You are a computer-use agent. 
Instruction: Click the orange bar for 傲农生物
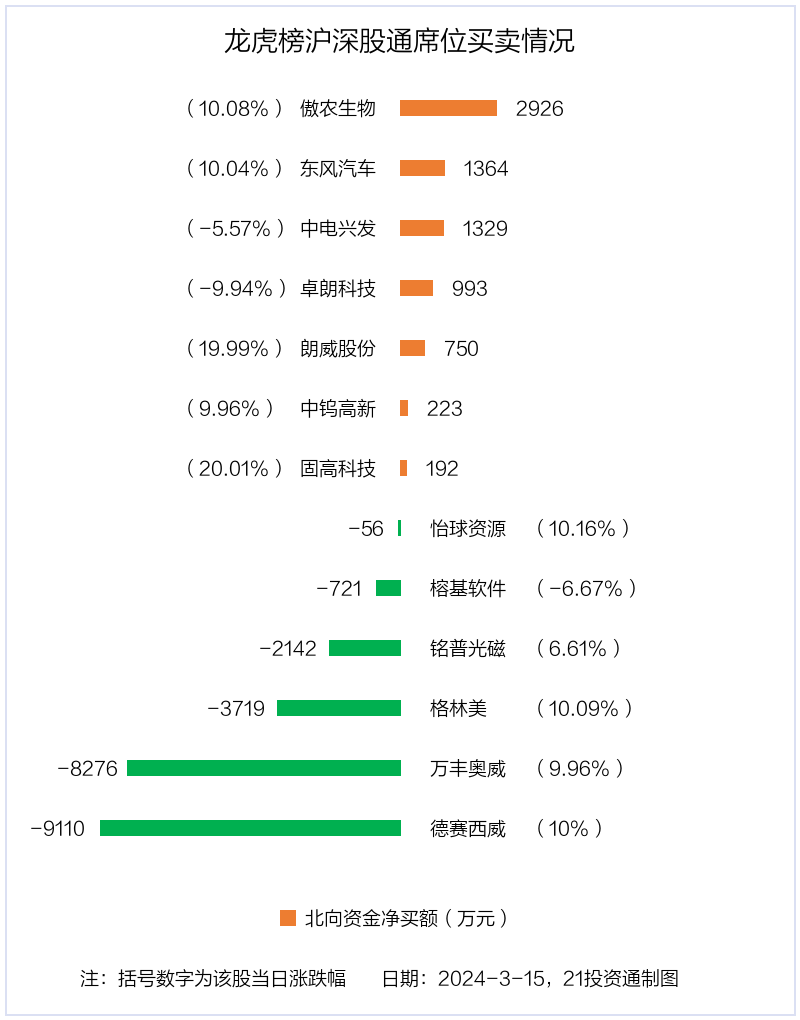coord(448,108)
